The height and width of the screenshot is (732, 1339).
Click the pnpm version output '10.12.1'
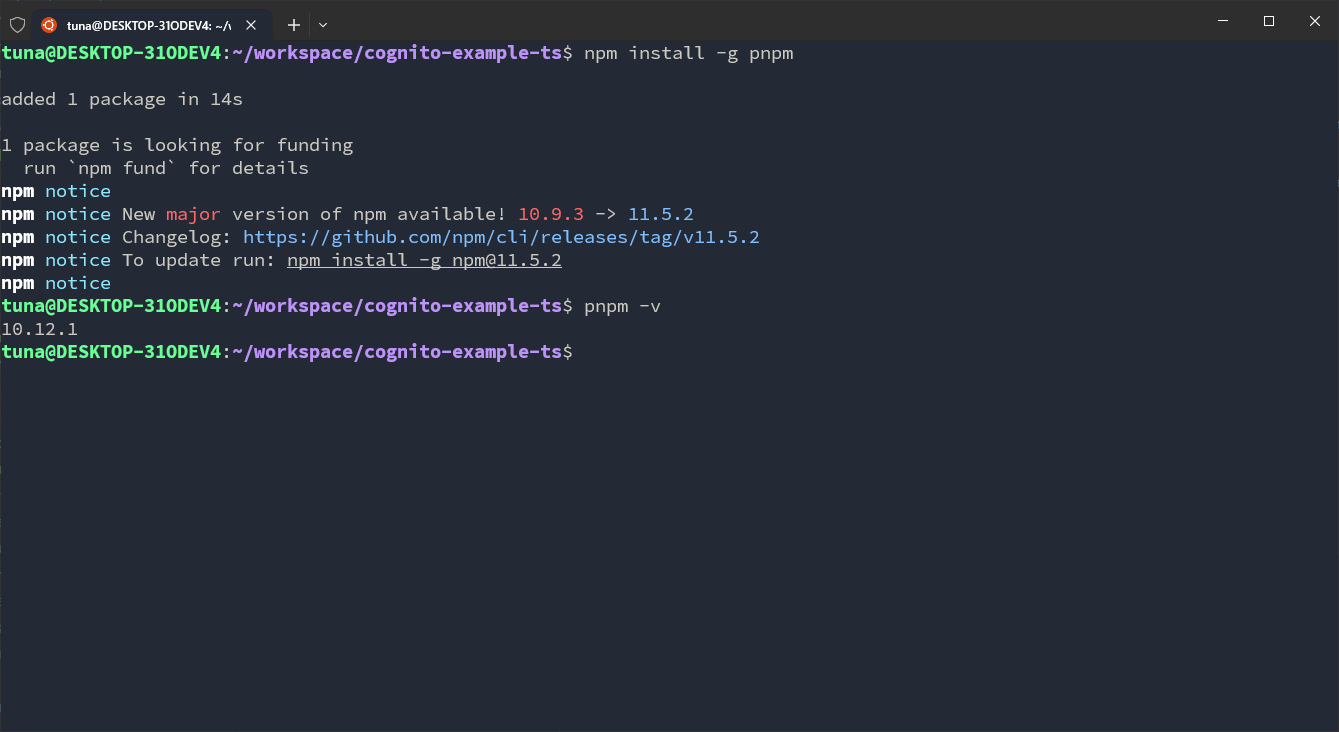tap(40, 328)
